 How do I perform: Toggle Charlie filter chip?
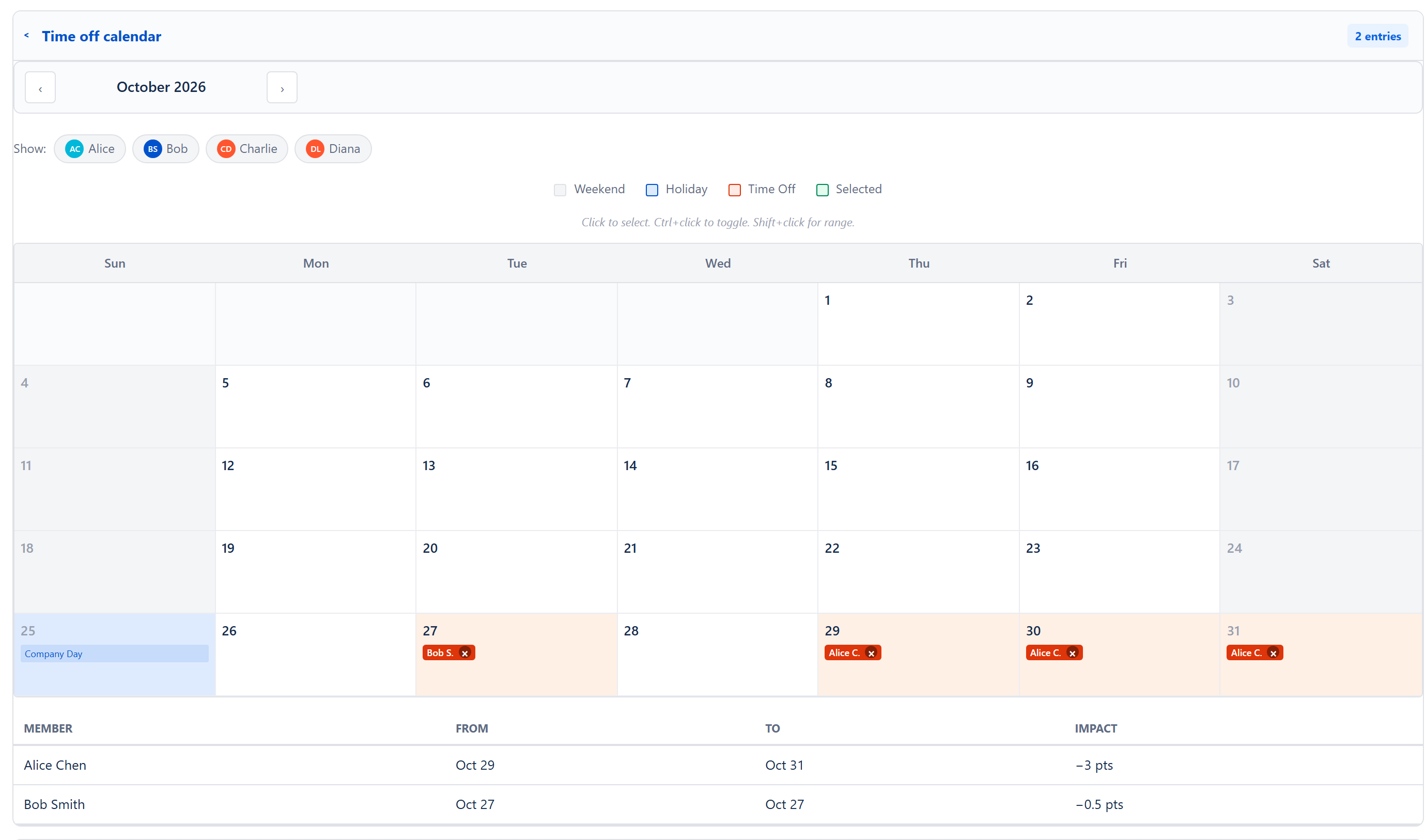tap(247, 149)
